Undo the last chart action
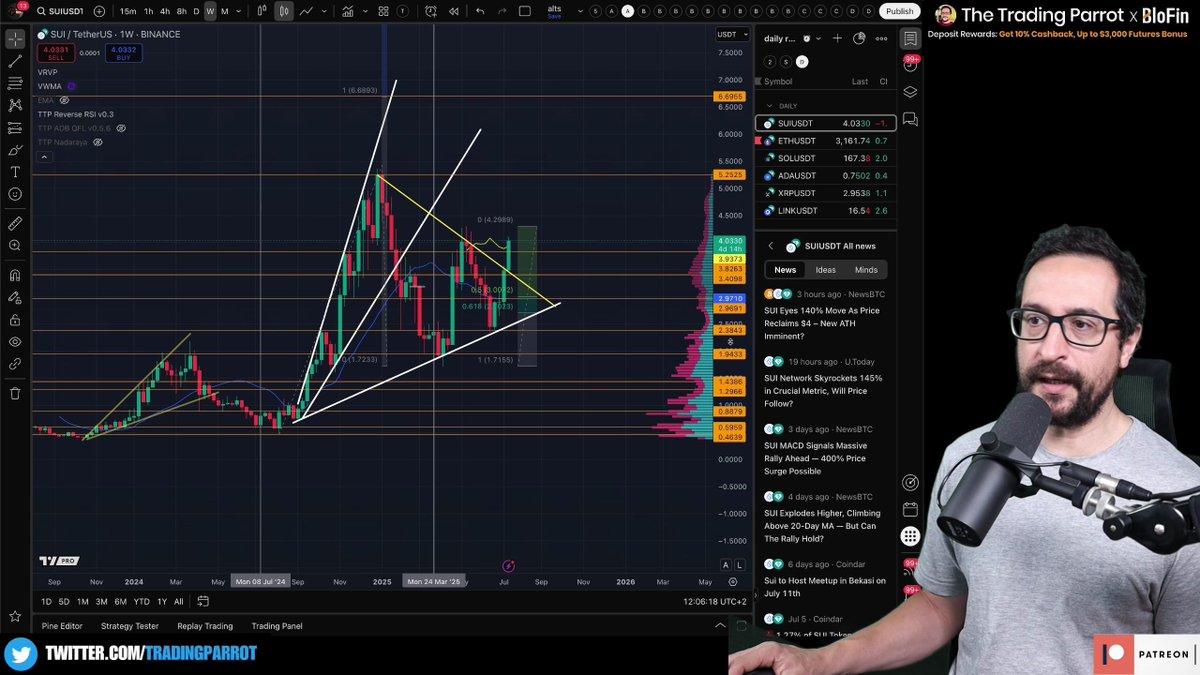The width and height of the screenshot is (1200, 675). [x=480, y=11]
